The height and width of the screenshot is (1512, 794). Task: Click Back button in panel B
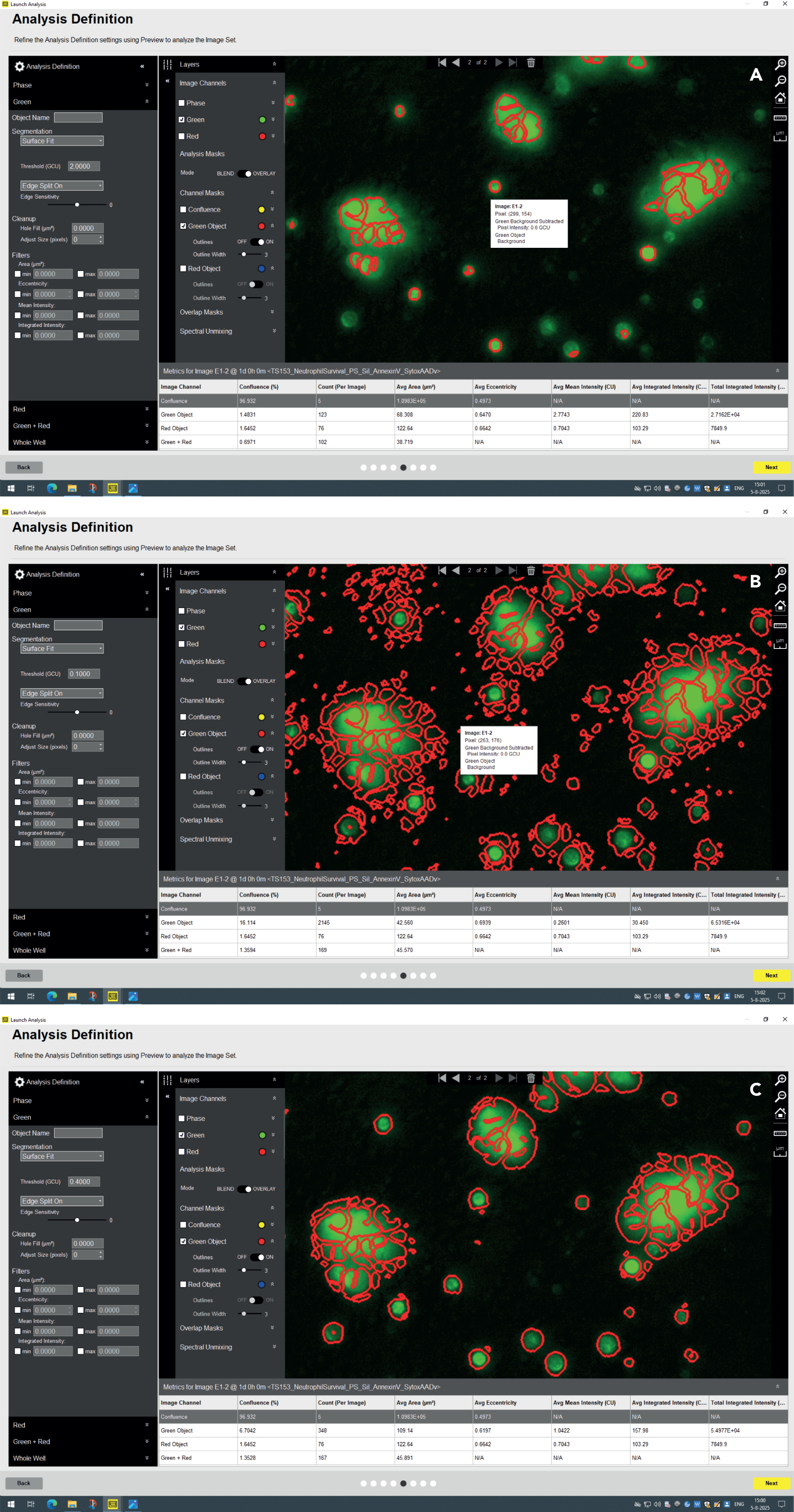point(24,975)
